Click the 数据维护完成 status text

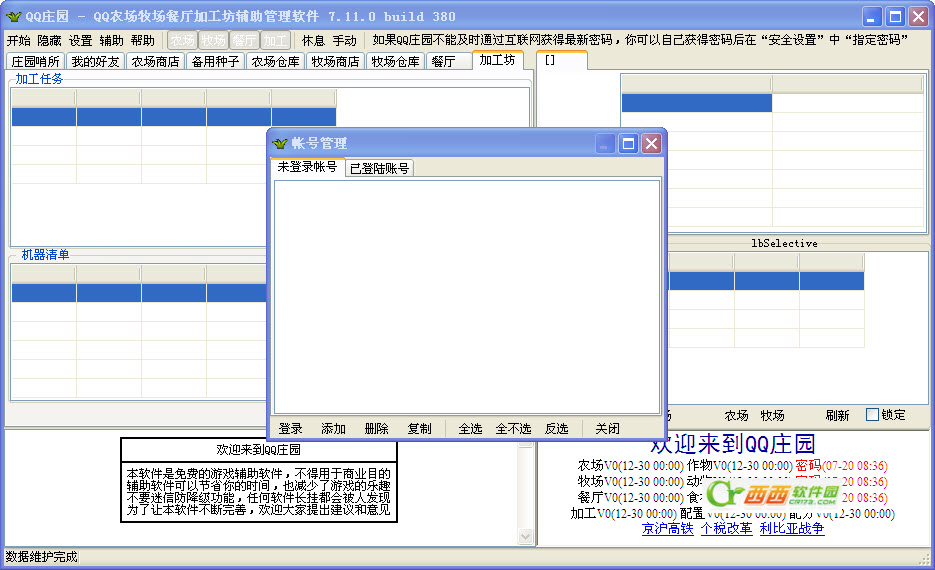[x=42, y=557]
